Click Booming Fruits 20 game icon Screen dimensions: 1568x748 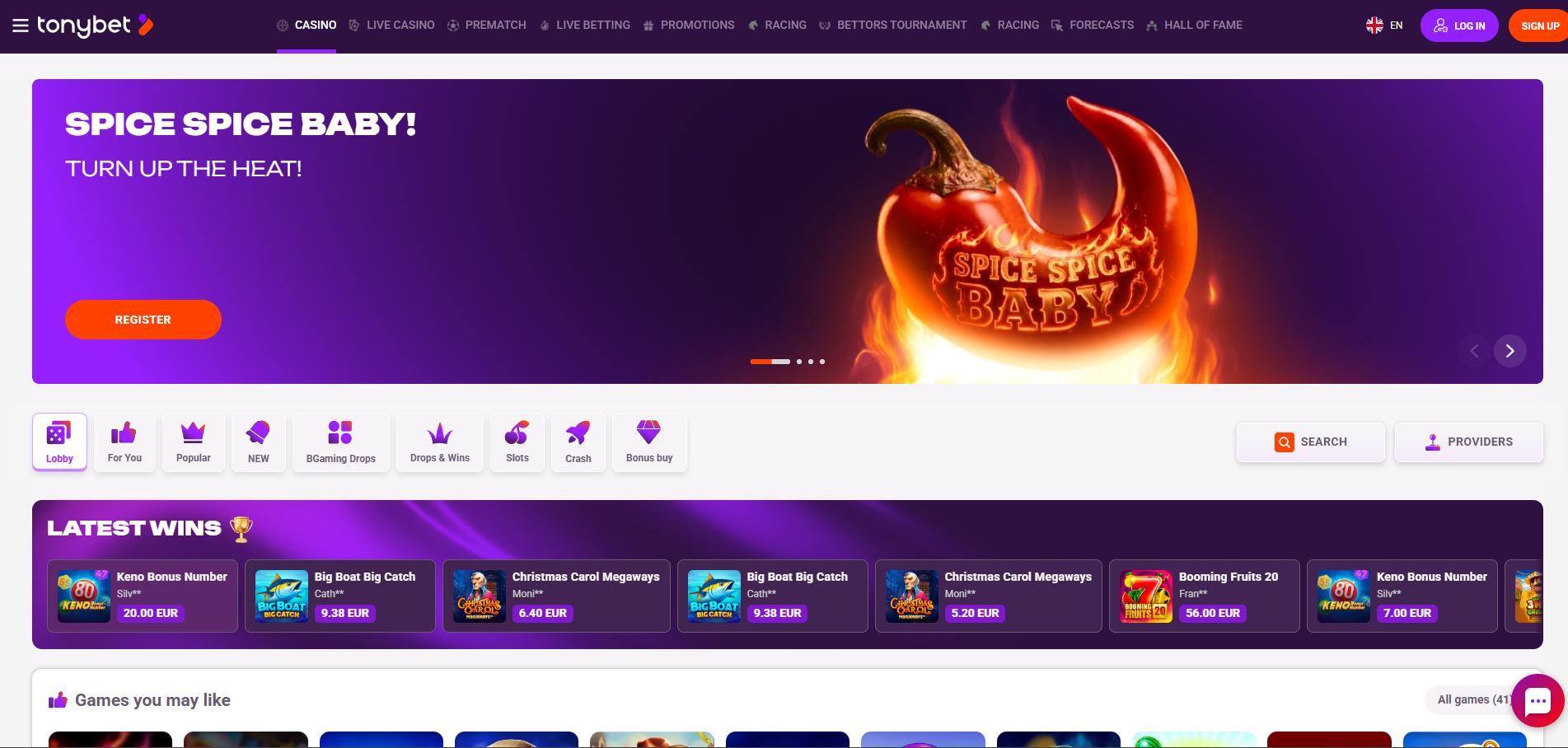coord(1146,596)
